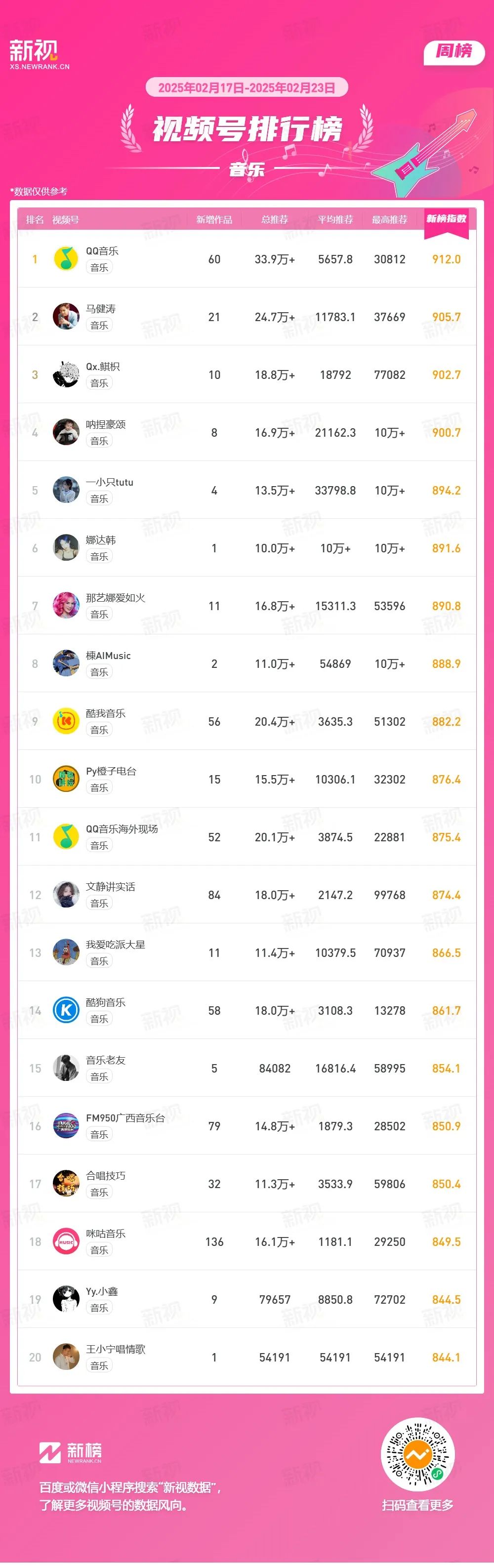The width and height of the screenshot is (494, 1568).
Task: Click 王小宁唱情歌 index score 844.1
Action: click(446, 1358)
